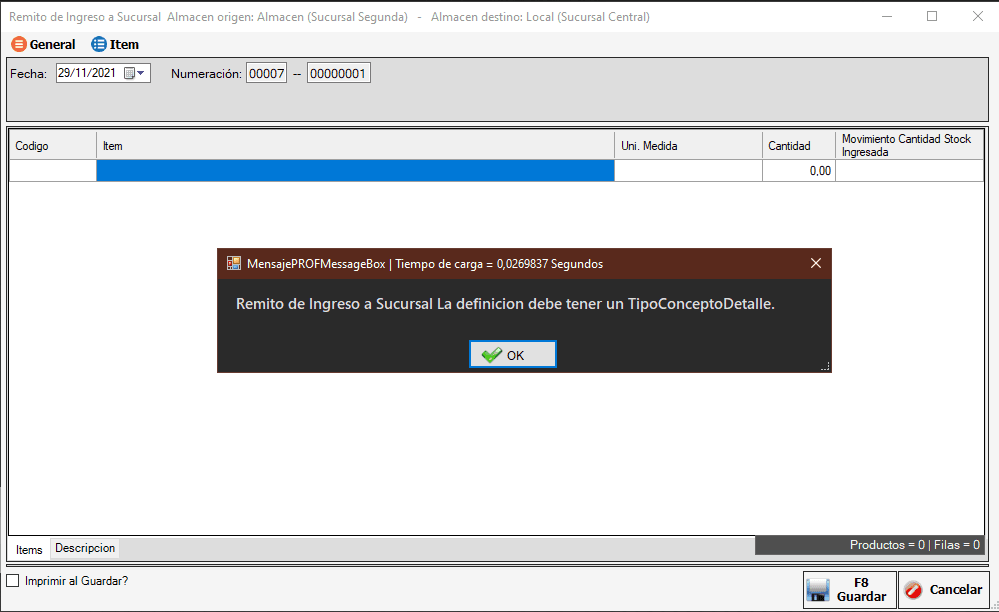Image resolution: width=999 pixels, height=612 pixels.
Task: Click the floppy disk Guardar icon
Action: 819,590
